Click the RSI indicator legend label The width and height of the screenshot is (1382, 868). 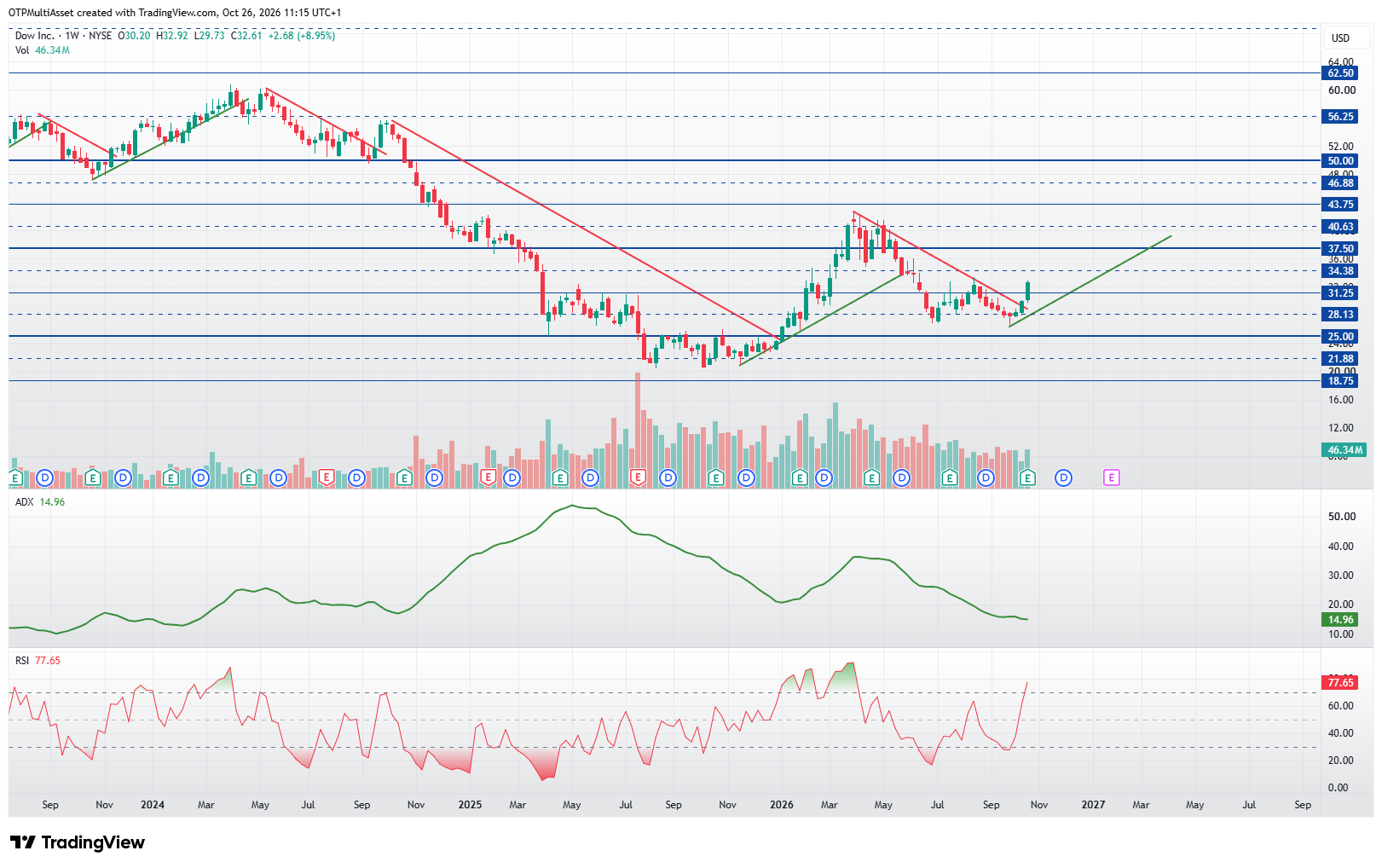(x=22, y=661)
